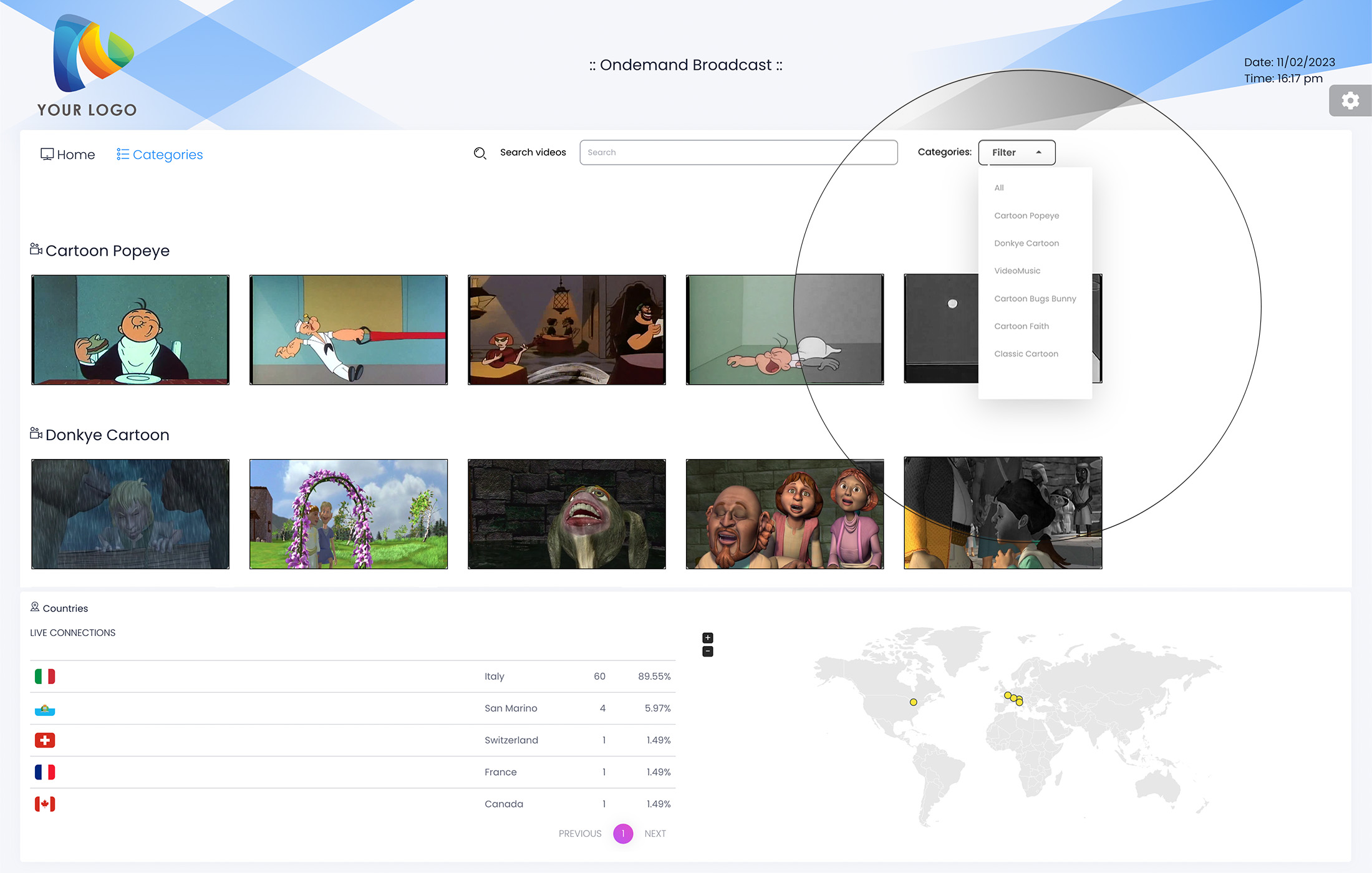
Task: Click the Switzerland flag icon
Action: coord(45,740)
